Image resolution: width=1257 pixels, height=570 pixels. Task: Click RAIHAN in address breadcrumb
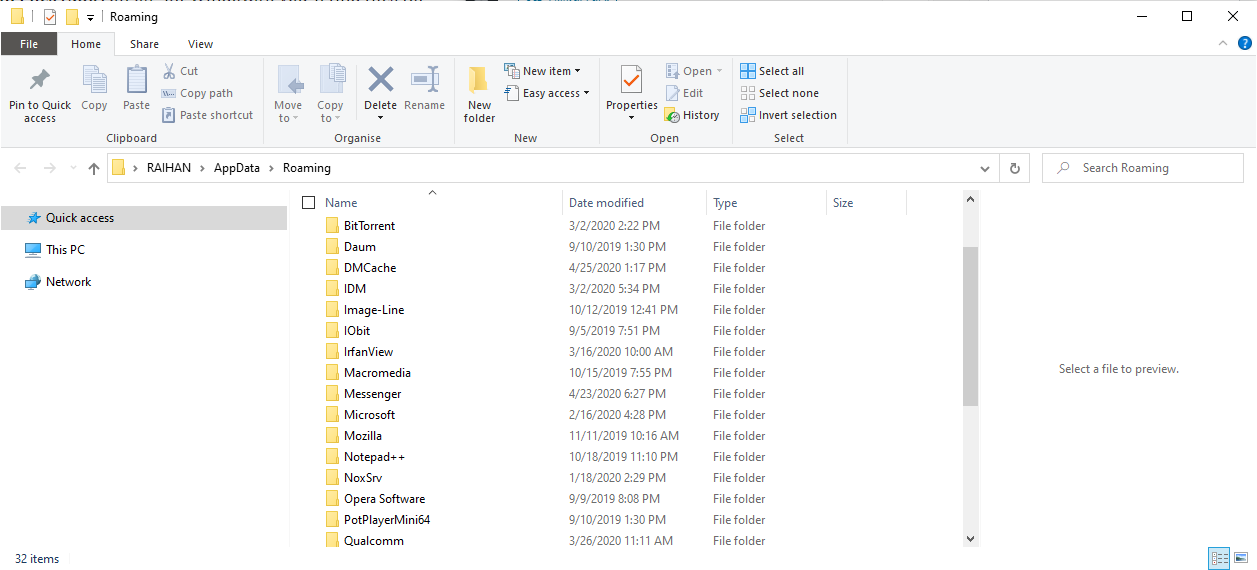coord(171,168)
